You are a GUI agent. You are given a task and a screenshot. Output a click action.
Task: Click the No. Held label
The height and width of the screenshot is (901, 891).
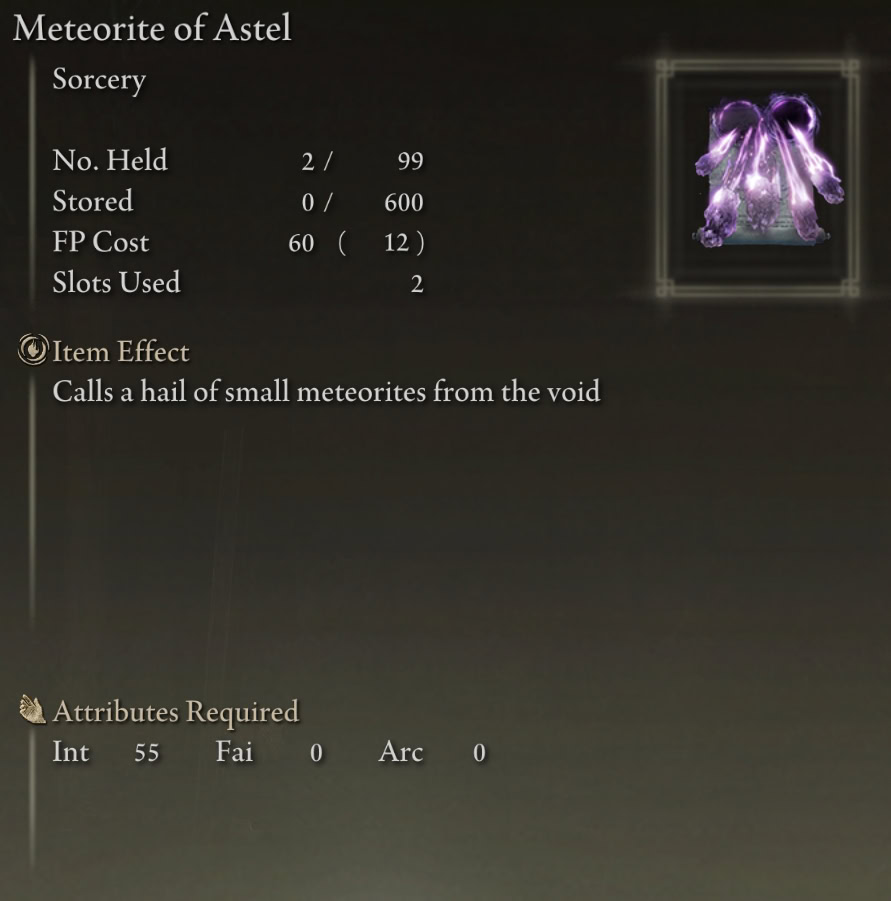click(x=110, y=160)
